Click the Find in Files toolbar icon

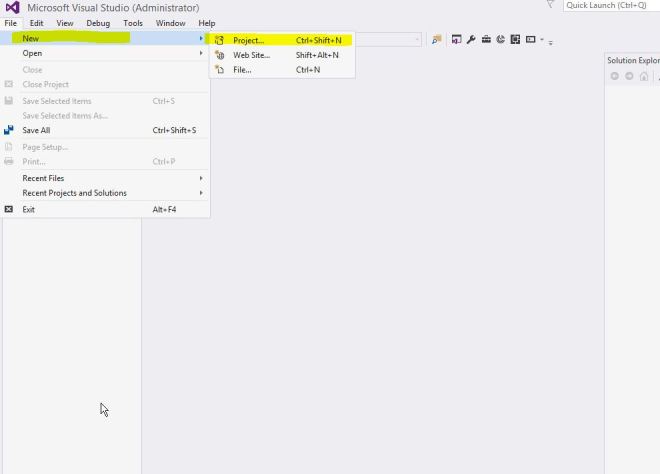point(437,40)
